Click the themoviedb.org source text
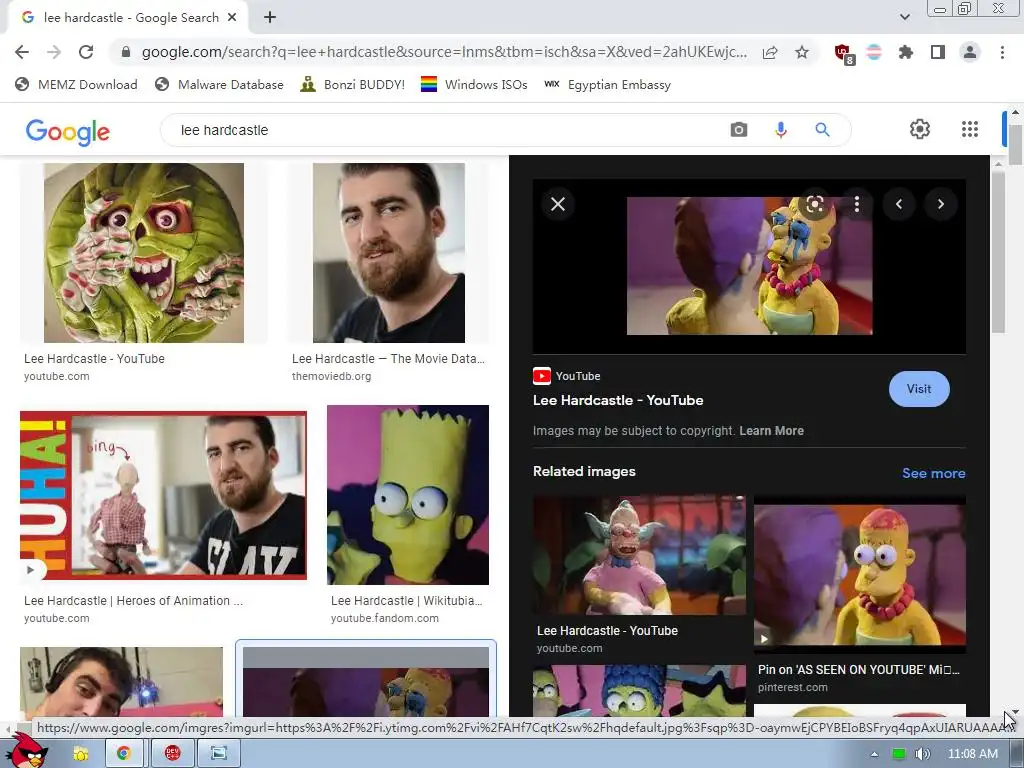Image resolution: width=1024 pixels, height=768 pixels. click(331, 376)
